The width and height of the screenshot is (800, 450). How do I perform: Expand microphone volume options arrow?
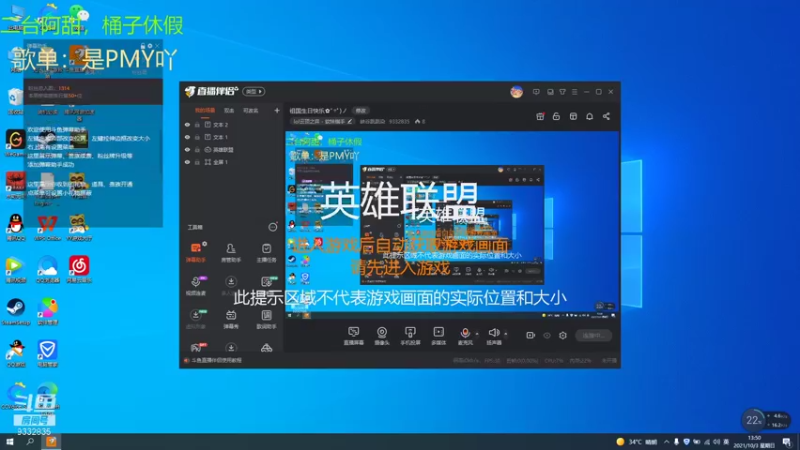[477, 334]
